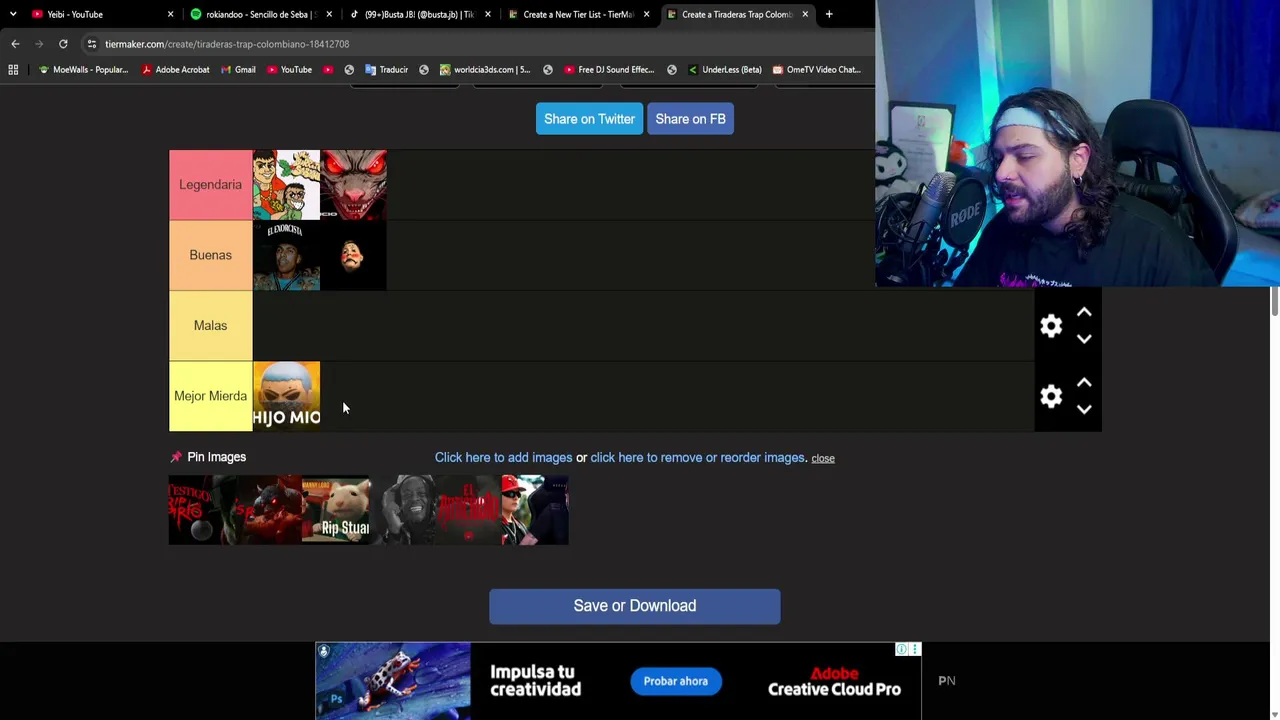Open the UnderLess (Beta) bookmark
The width and height of the screenshot is (1280, 720).
click(x=725, y=70)
